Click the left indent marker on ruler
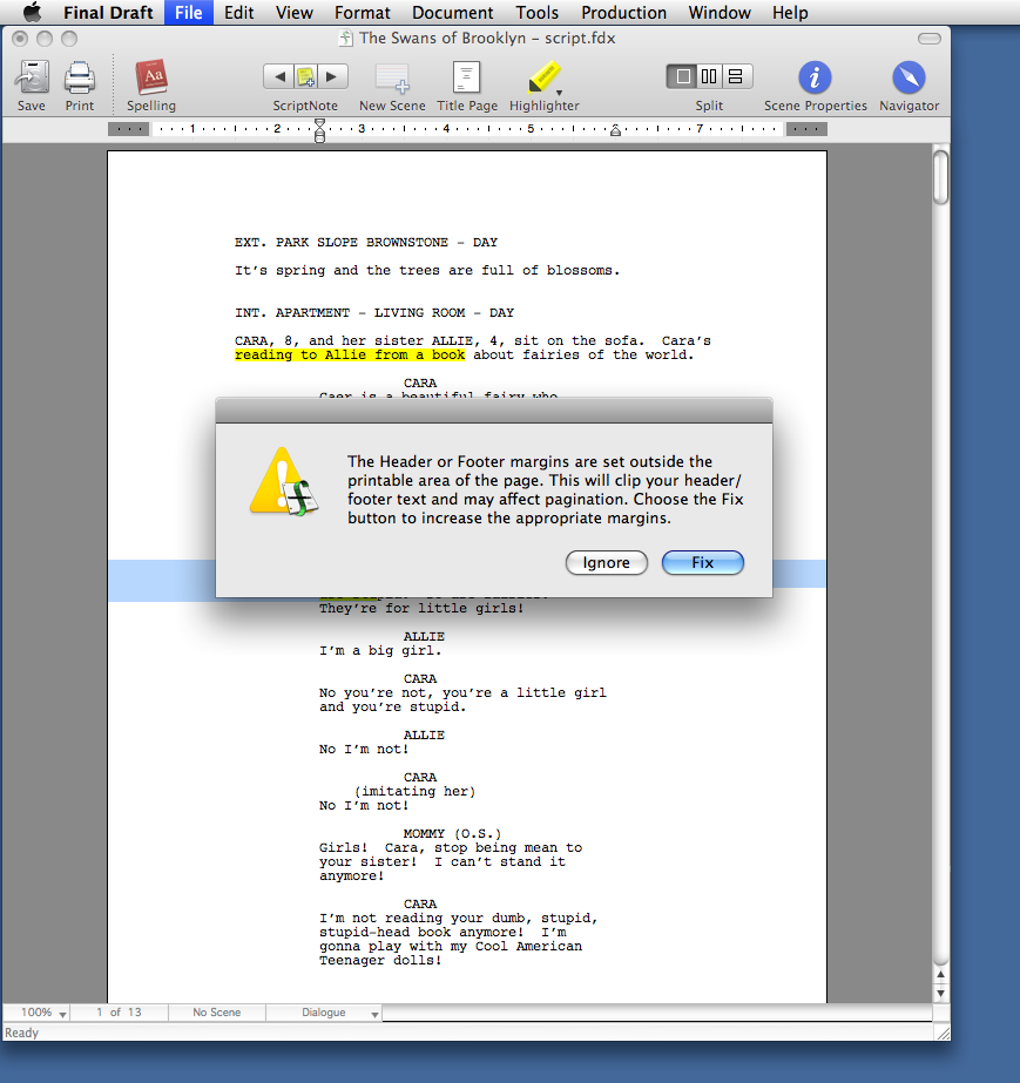Screen dimensions: 1020x1083 pos(319,131)
